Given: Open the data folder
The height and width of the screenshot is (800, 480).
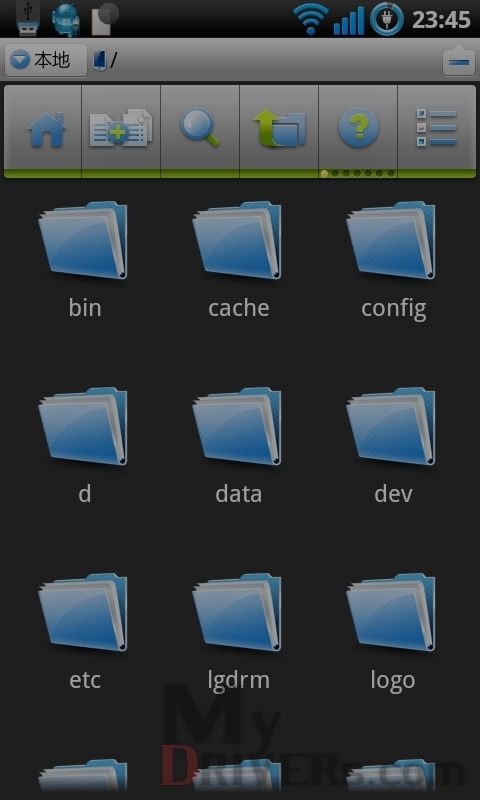Looking at the screenshot, I should [x=238, y=446].
